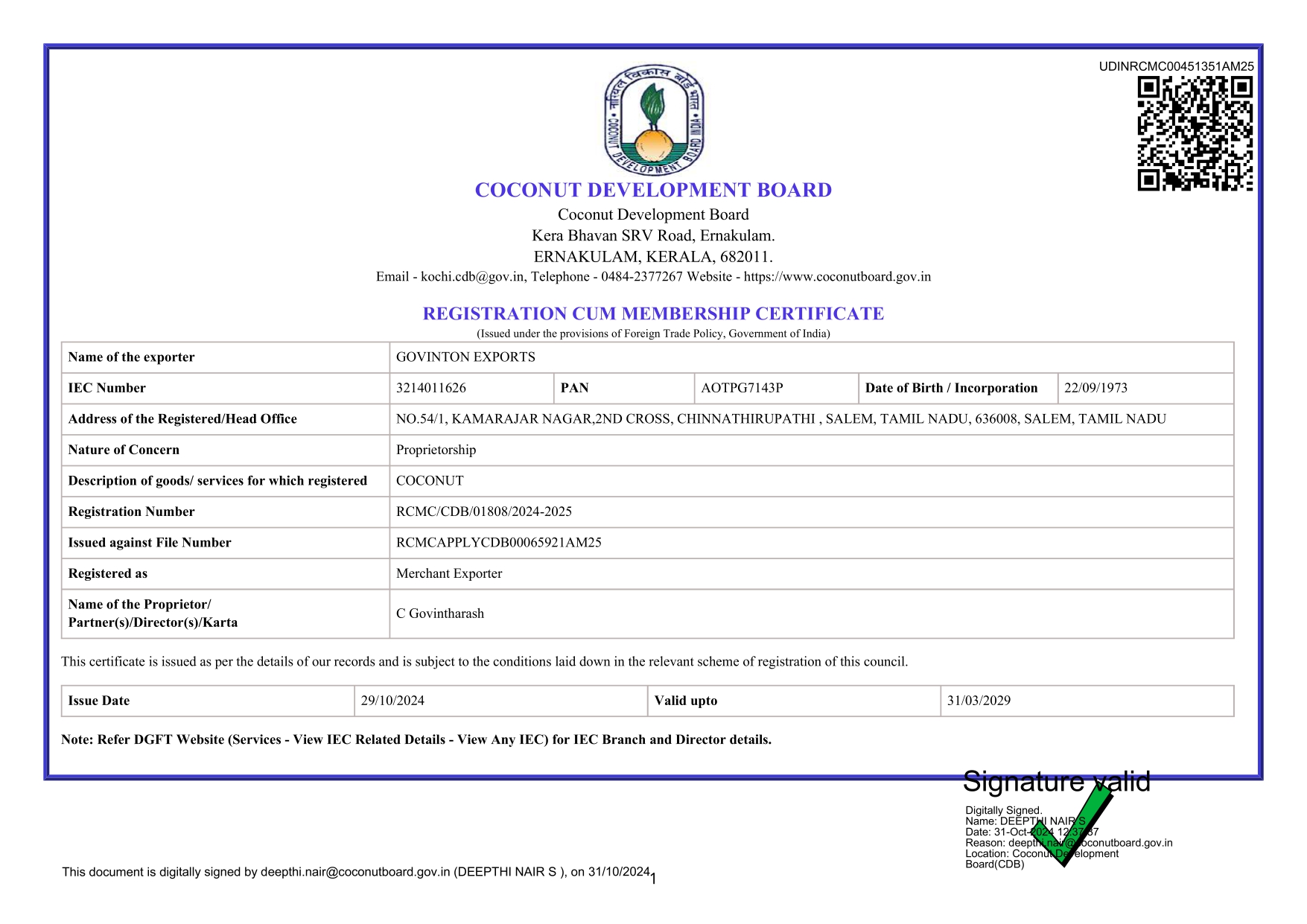
Task: Click the 'Registration Number' label
Action: [131, 512]
